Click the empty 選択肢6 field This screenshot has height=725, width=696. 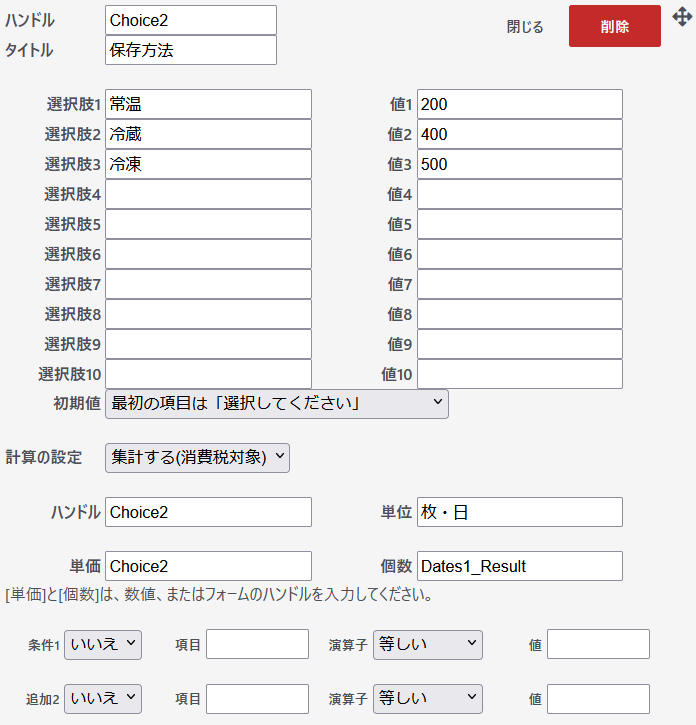(209, 254)
